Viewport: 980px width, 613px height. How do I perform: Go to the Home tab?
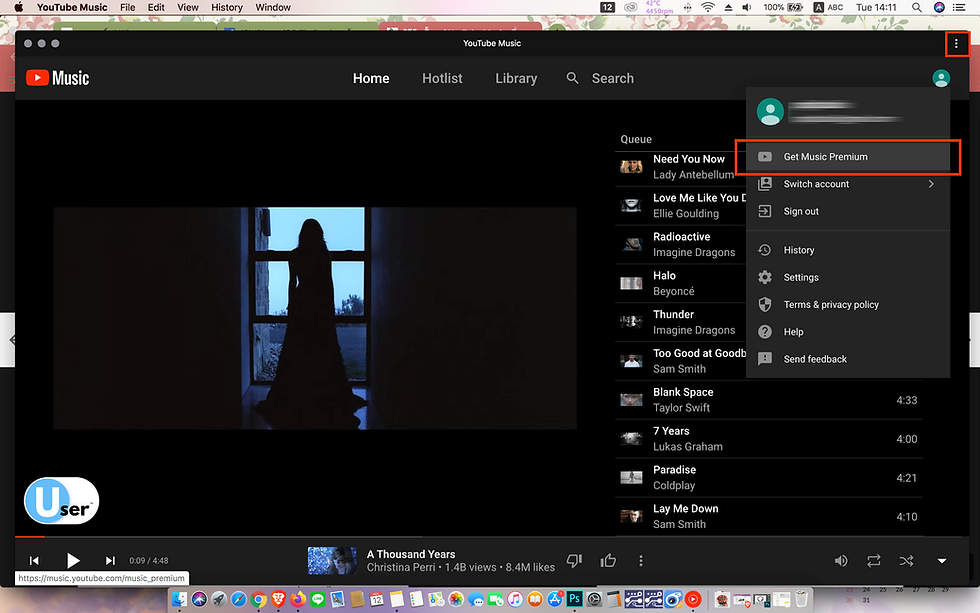coord(371,78)
